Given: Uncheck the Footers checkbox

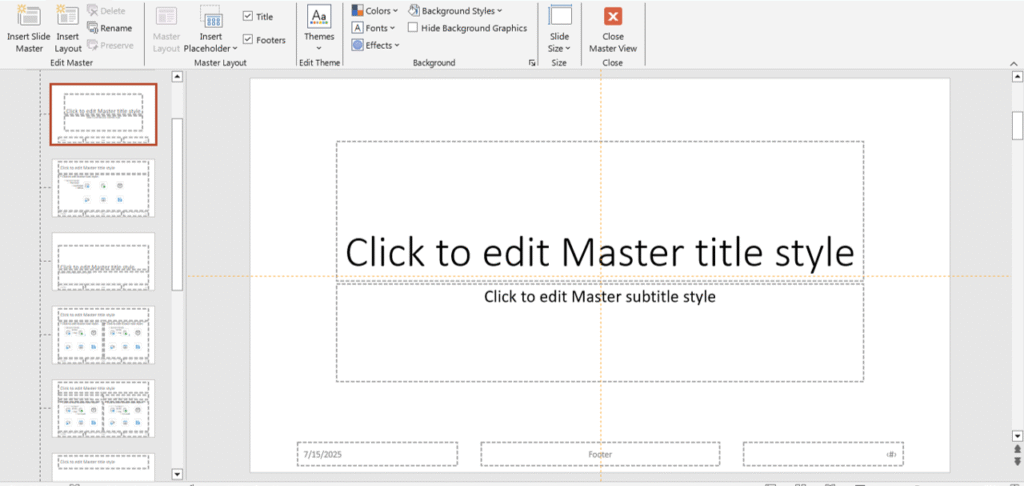Looking at the screenshot, I should 248,40.
